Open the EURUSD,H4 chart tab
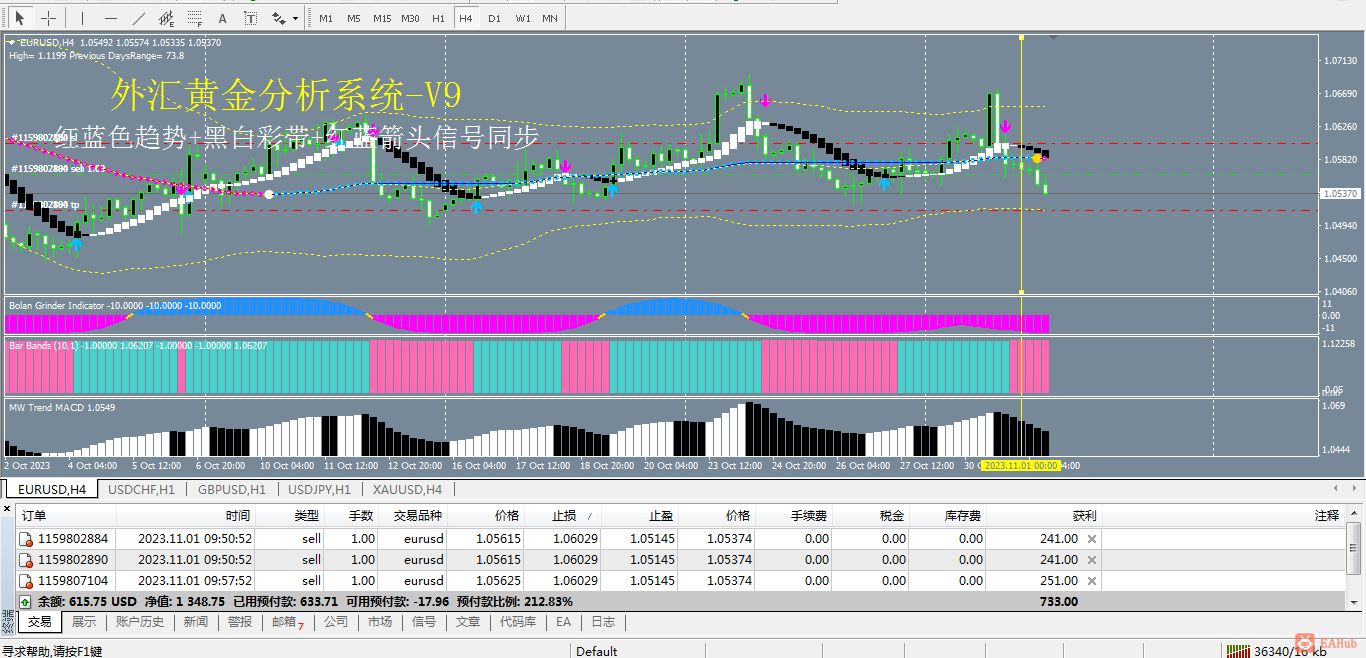The width and height of the screenshot is (1366, 658). click(52, 489)
